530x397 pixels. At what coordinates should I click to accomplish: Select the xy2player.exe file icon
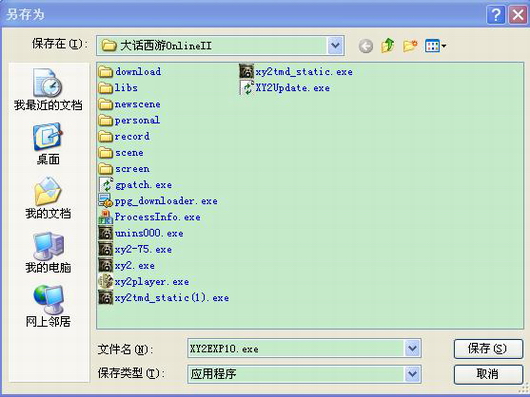[105, 282]
